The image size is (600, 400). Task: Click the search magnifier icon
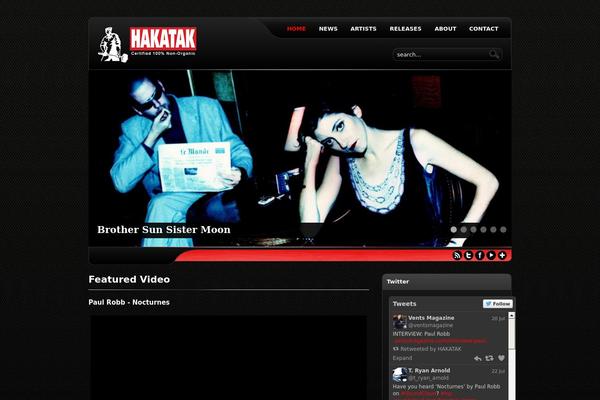tap(494, 54)
